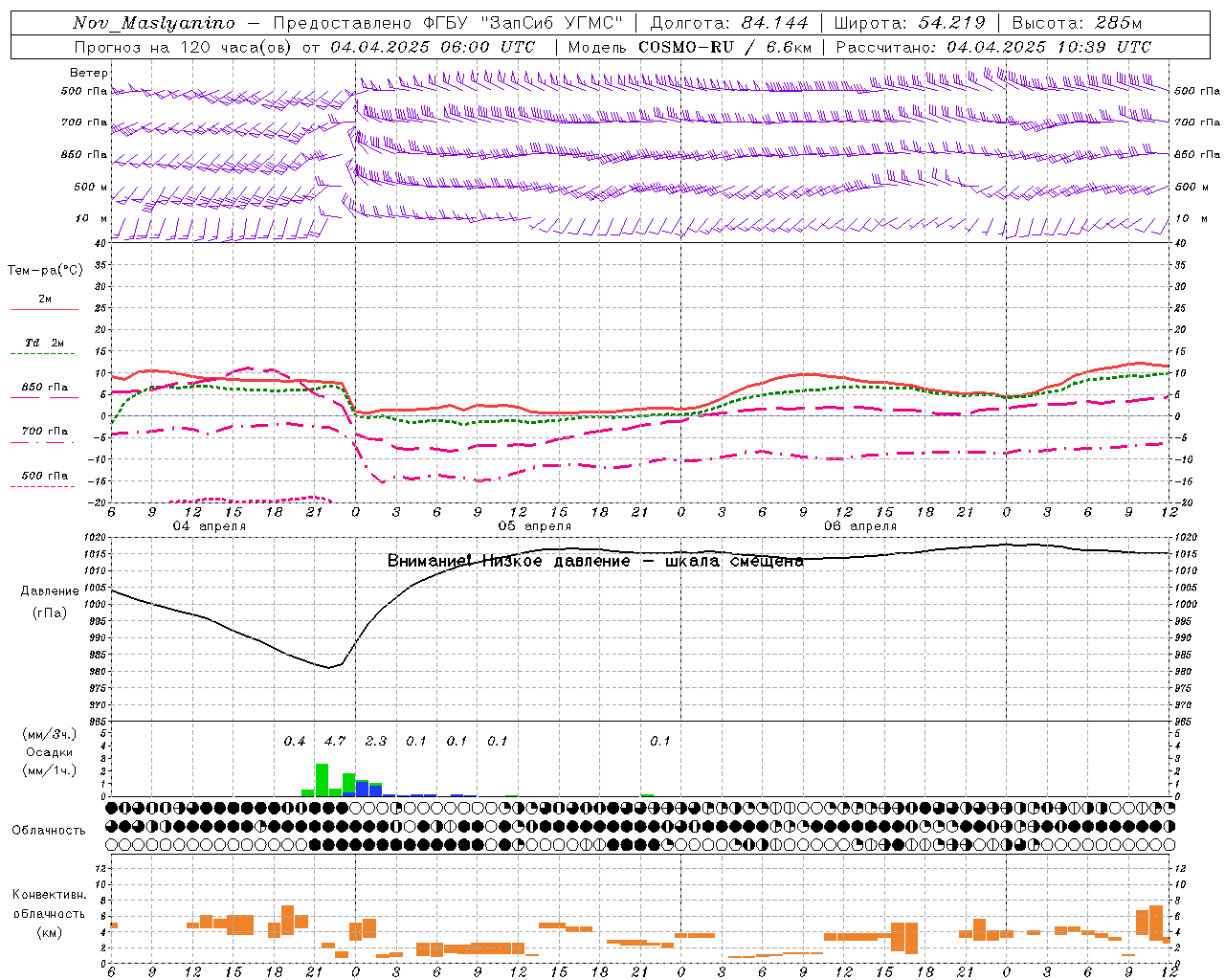Click the Давление pressure chart label

click(x=50, y=591)
